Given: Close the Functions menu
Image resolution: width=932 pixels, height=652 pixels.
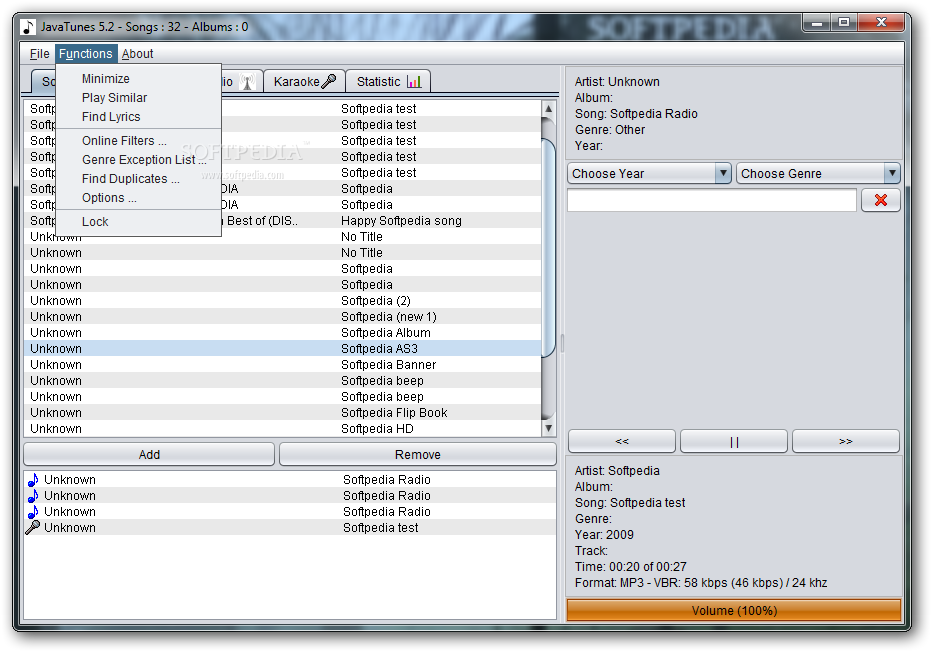Looking at the screenshot, I should (x=86, y=54).
